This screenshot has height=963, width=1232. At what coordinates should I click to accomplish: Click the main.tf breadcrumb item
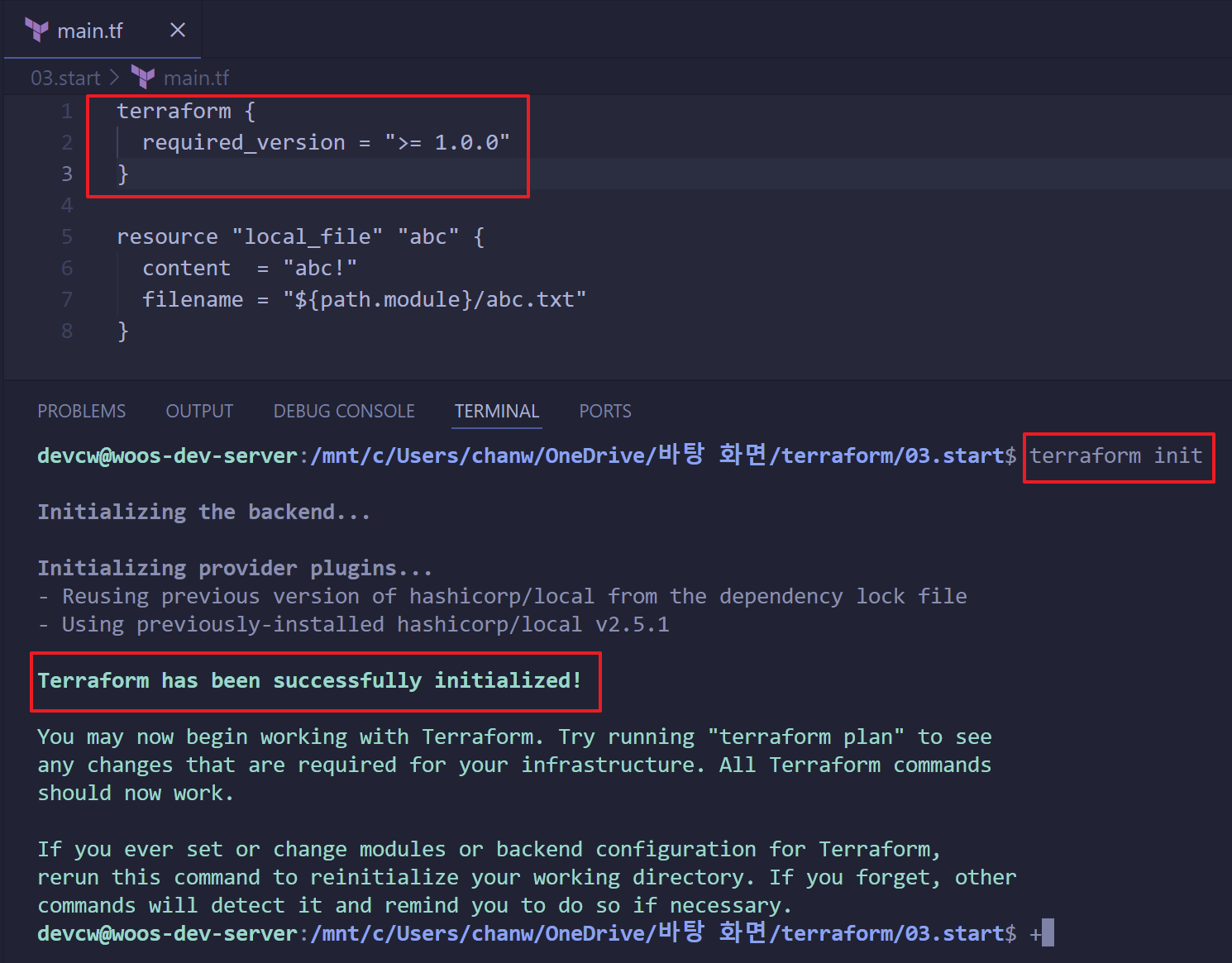(x=196, y=78)
